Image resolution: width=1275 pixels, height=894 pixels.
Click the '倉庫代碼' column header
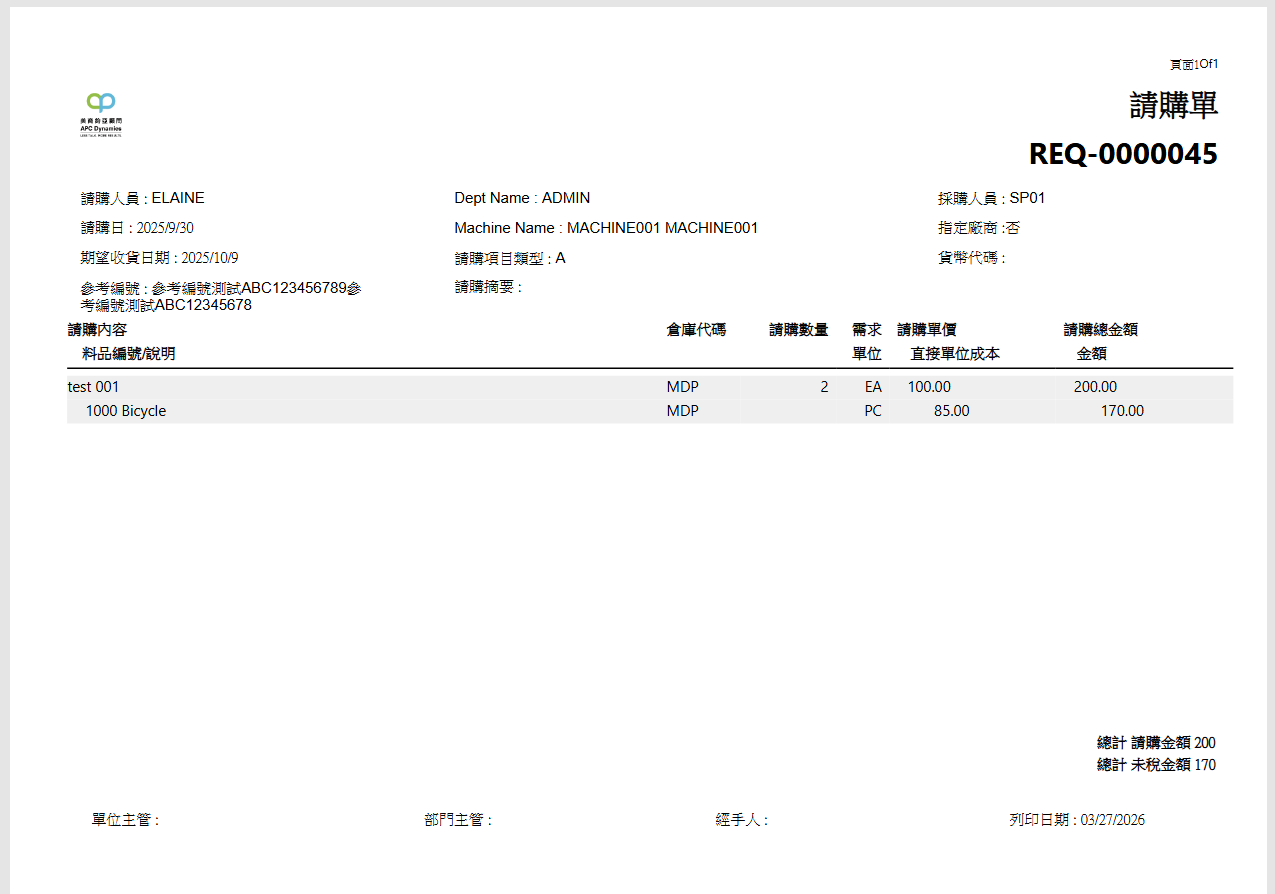[x=696, y=330]
